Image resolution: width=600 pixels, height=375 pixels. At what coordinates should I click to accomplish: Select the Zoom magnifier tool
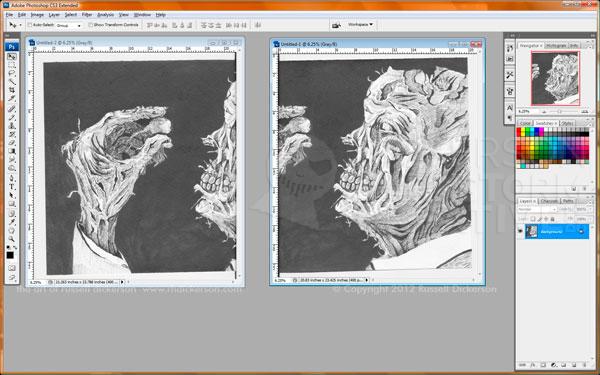(x=12, y=239)
